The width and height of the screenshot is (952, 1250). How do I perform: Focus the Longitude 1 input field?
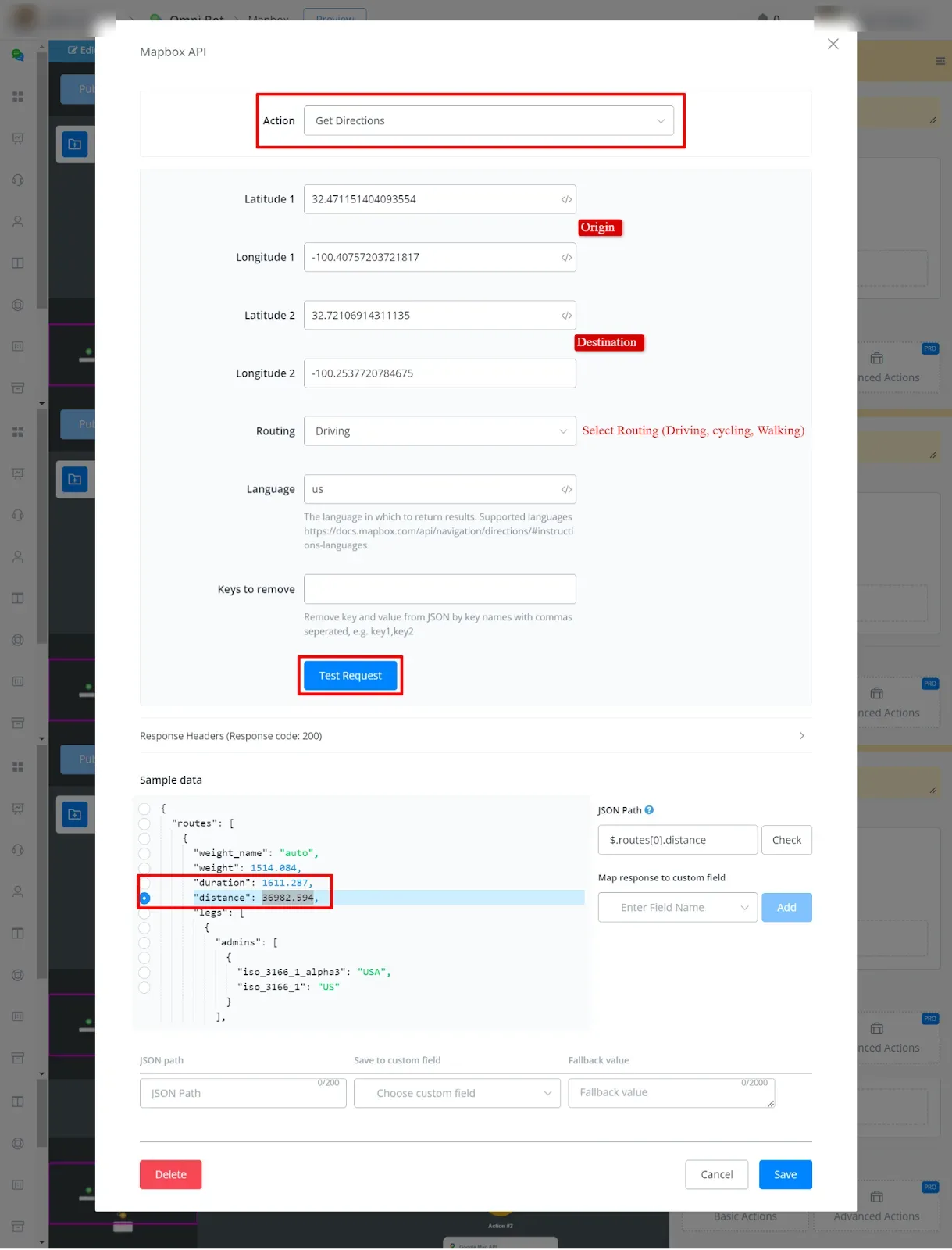[440, 258]
